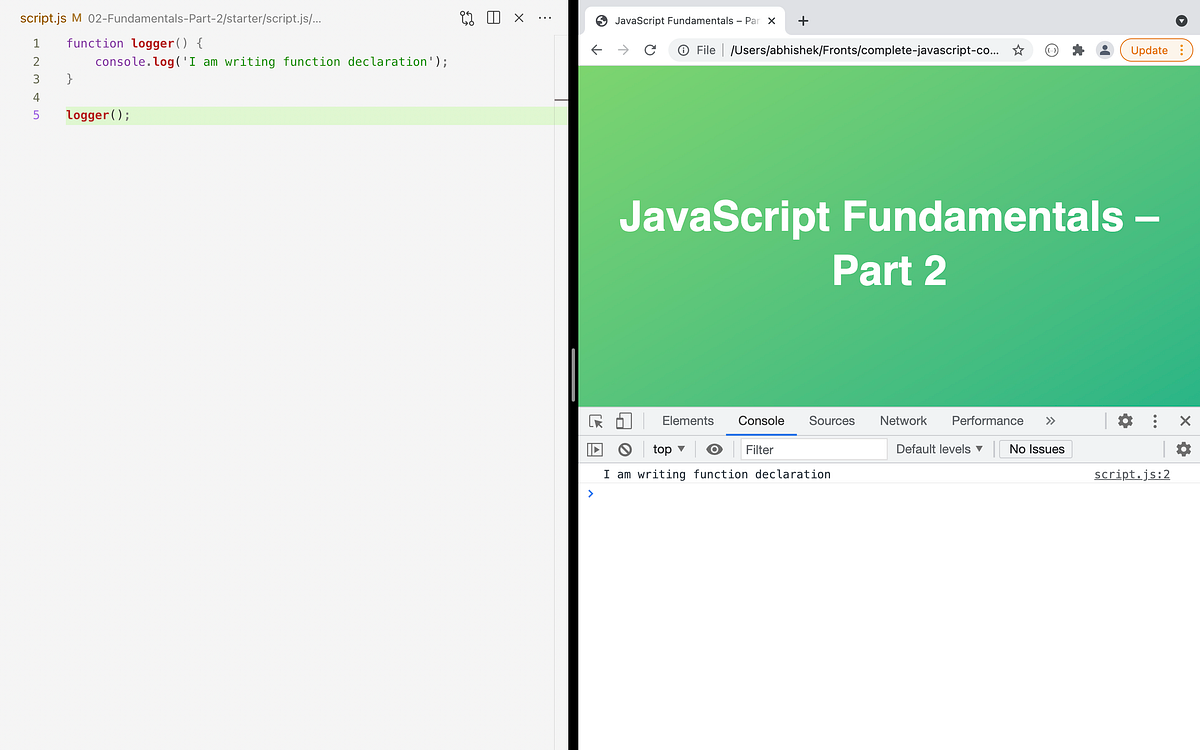Open the 'Default levels' dropdown
This screenshot has height=750, width=1200.
point(938,449)
